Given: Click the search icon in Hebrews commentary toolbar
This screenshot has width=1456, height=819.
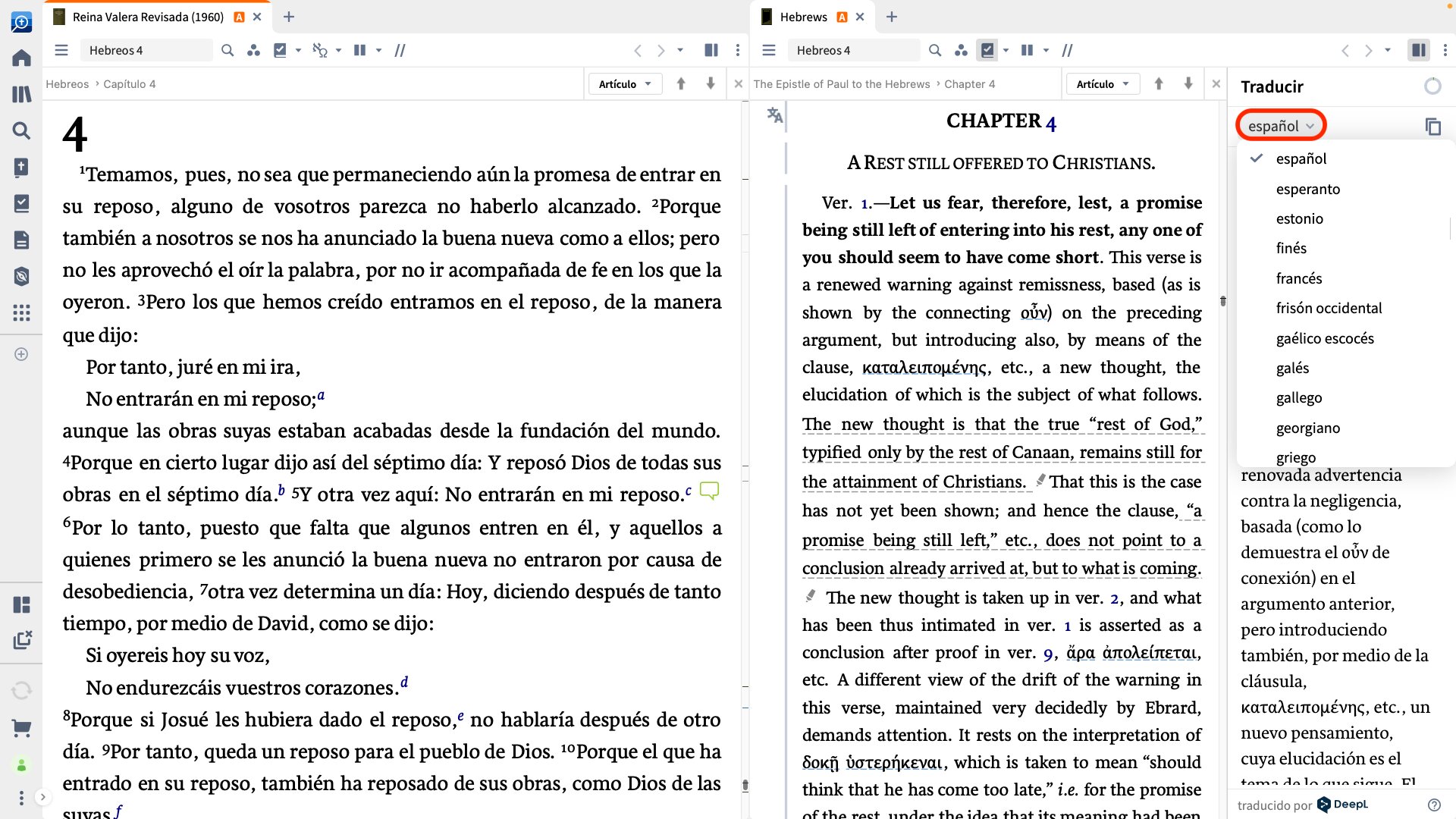Looking at the screenshot, I should [935, 50].
